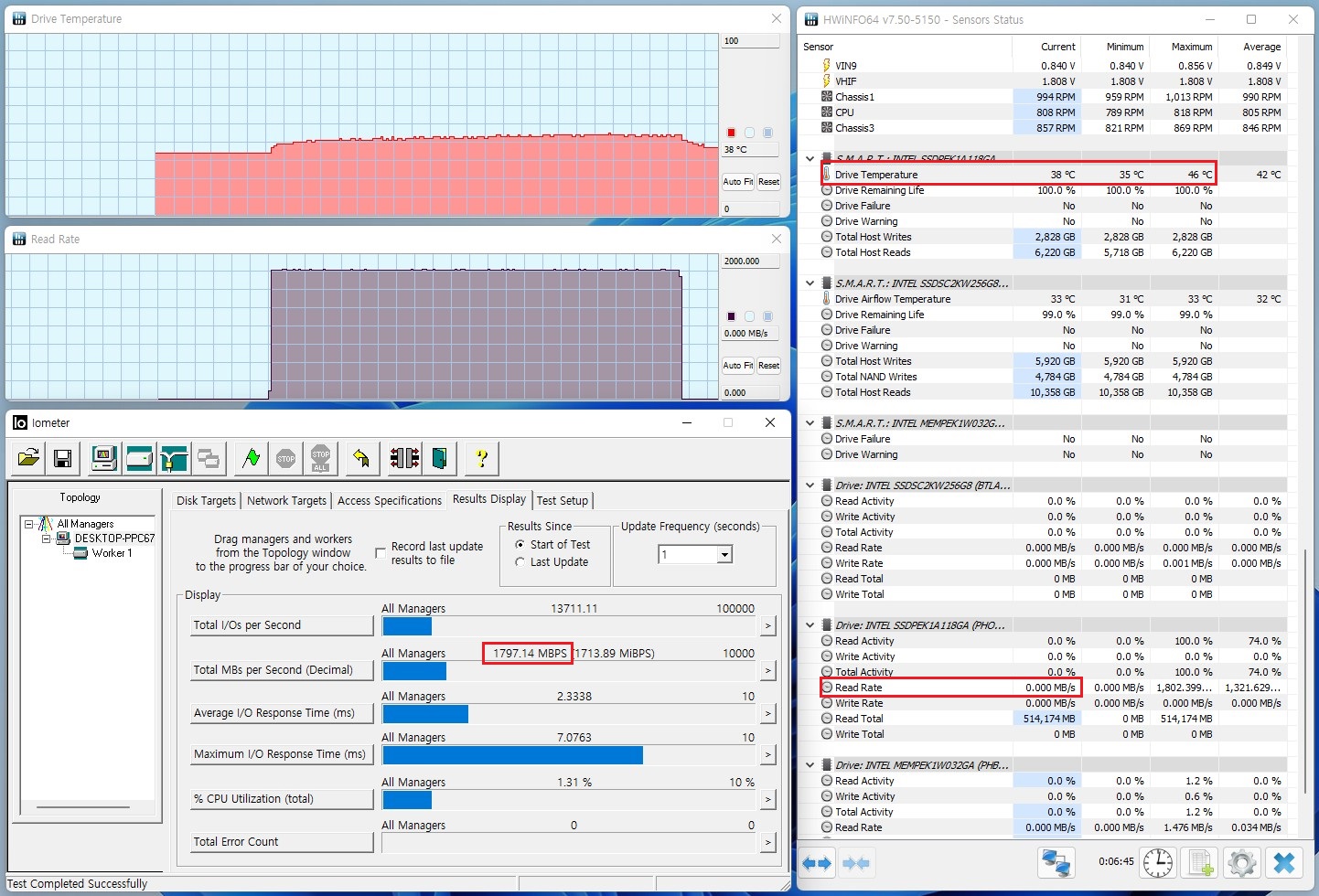Open test configuration file in Iometer toolbar
1319x896 pixels.
coord(28,458)
